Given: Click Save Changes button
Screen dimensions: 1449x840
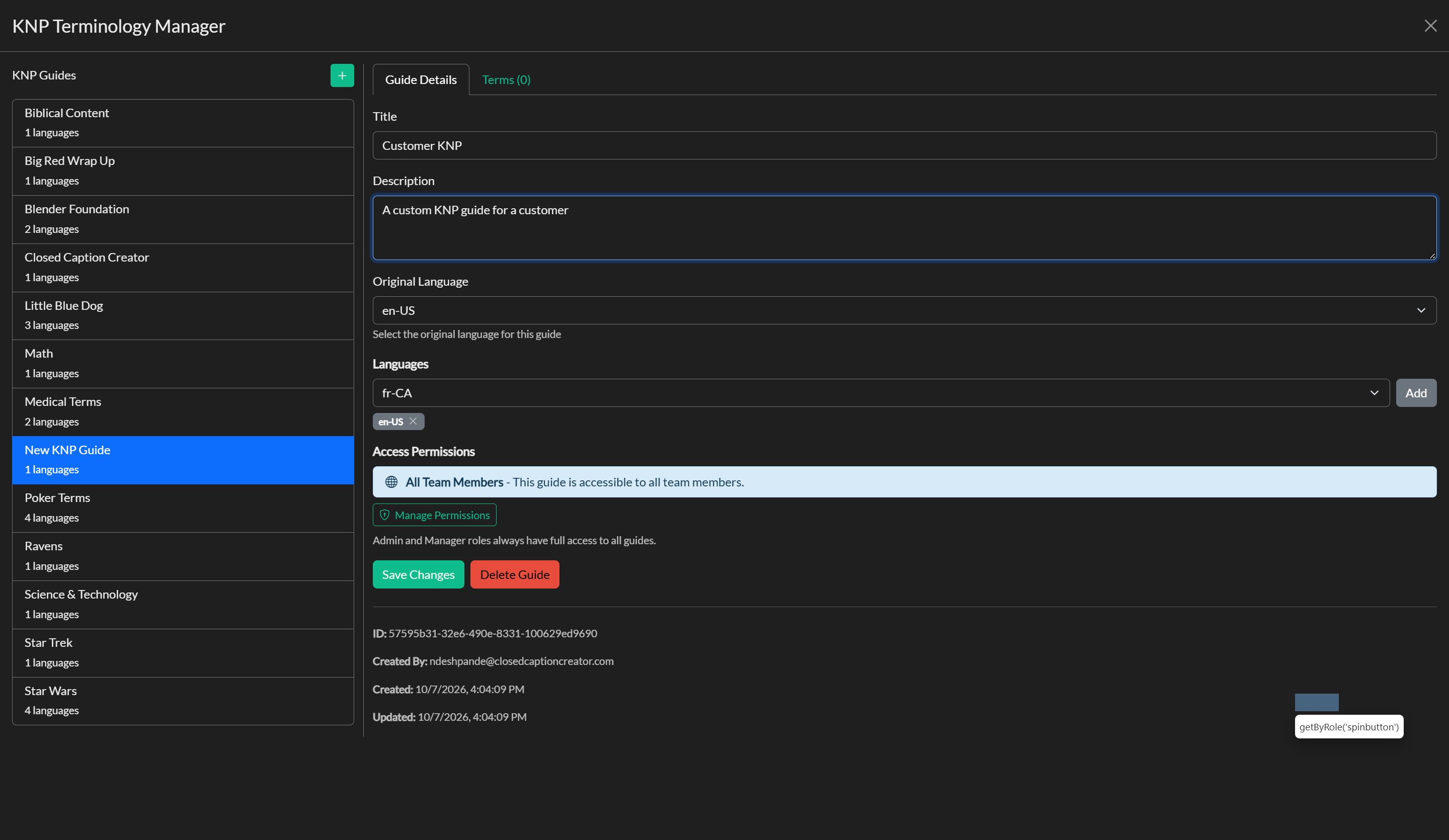Looking at the screenshot, I should [x=418, y=574].
